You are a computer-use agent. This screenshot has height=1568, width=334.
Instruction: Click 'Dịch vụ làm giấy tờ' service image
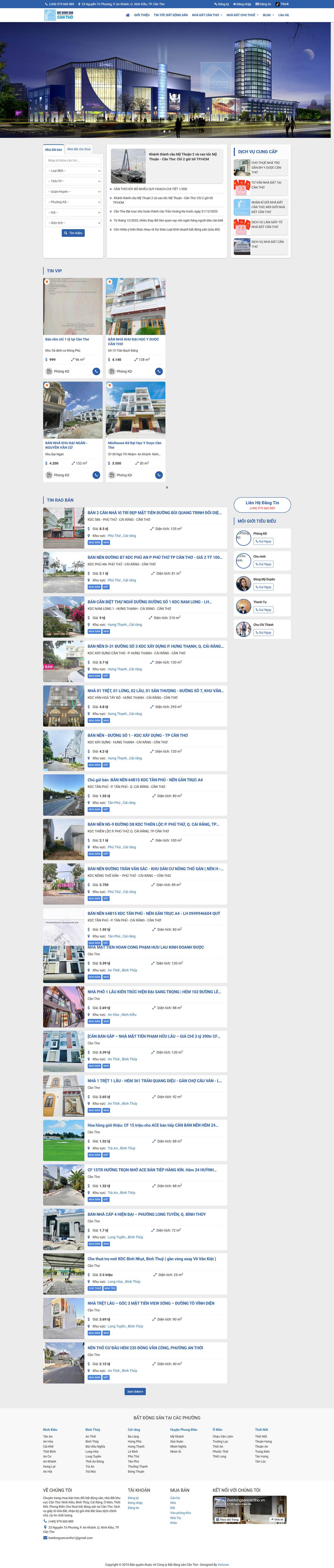tap(242, 227)
